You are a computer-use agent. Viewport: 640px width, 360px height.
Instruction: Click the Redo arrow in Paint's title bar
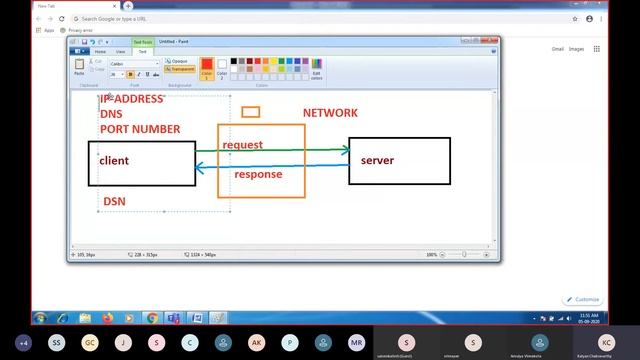[100, 42]
